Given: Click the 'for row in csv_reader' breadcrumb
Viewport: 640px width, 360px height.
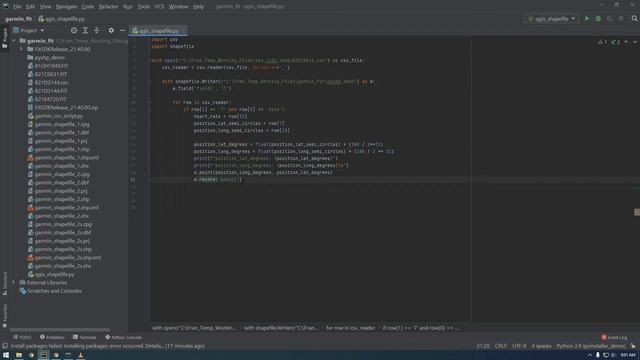Looking at the screenshot, I should click(350, 328).
